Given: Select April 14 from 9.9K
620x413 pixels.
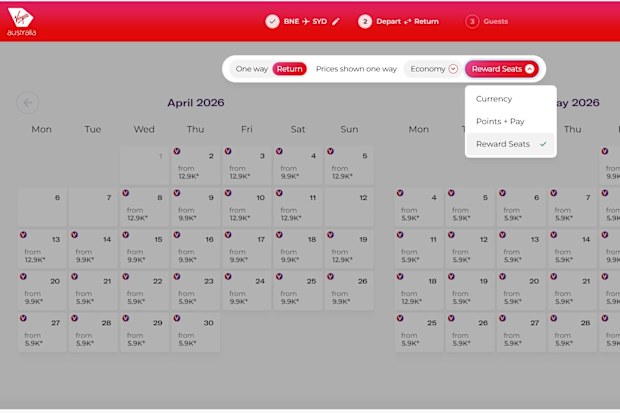Looking at the screenshot, I should [93, 249].
